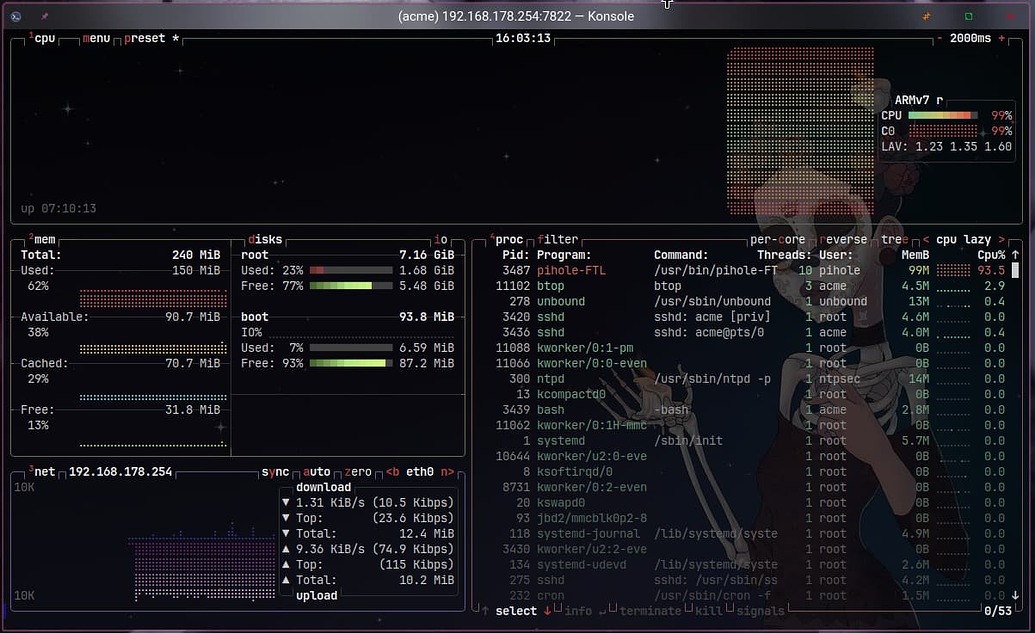Sync the download and upload graph scales

(x=277, y=471)
